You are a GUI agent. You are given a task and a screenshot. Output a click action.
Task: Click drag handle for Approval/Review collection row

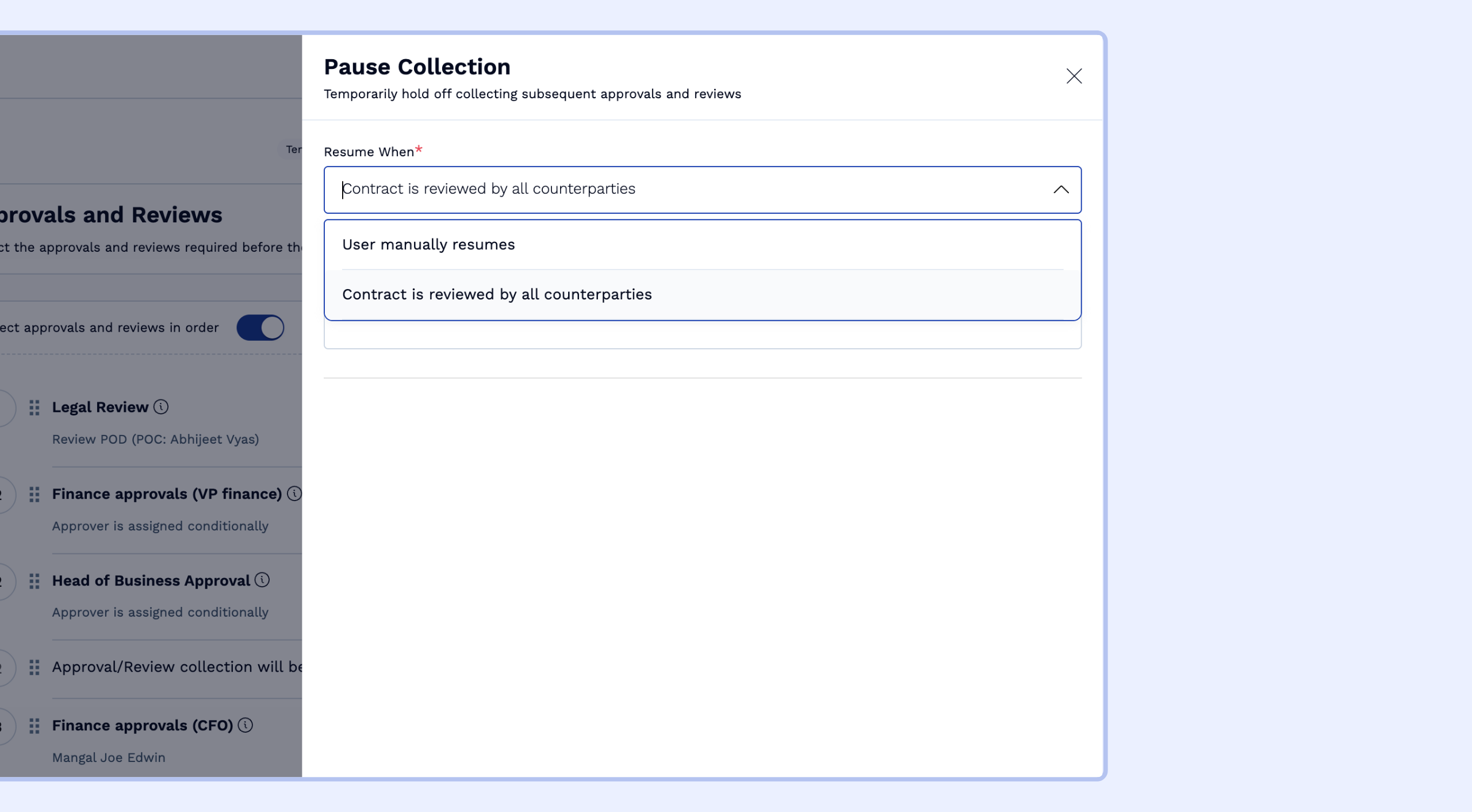pyautogui.click(x=34, y=667)
